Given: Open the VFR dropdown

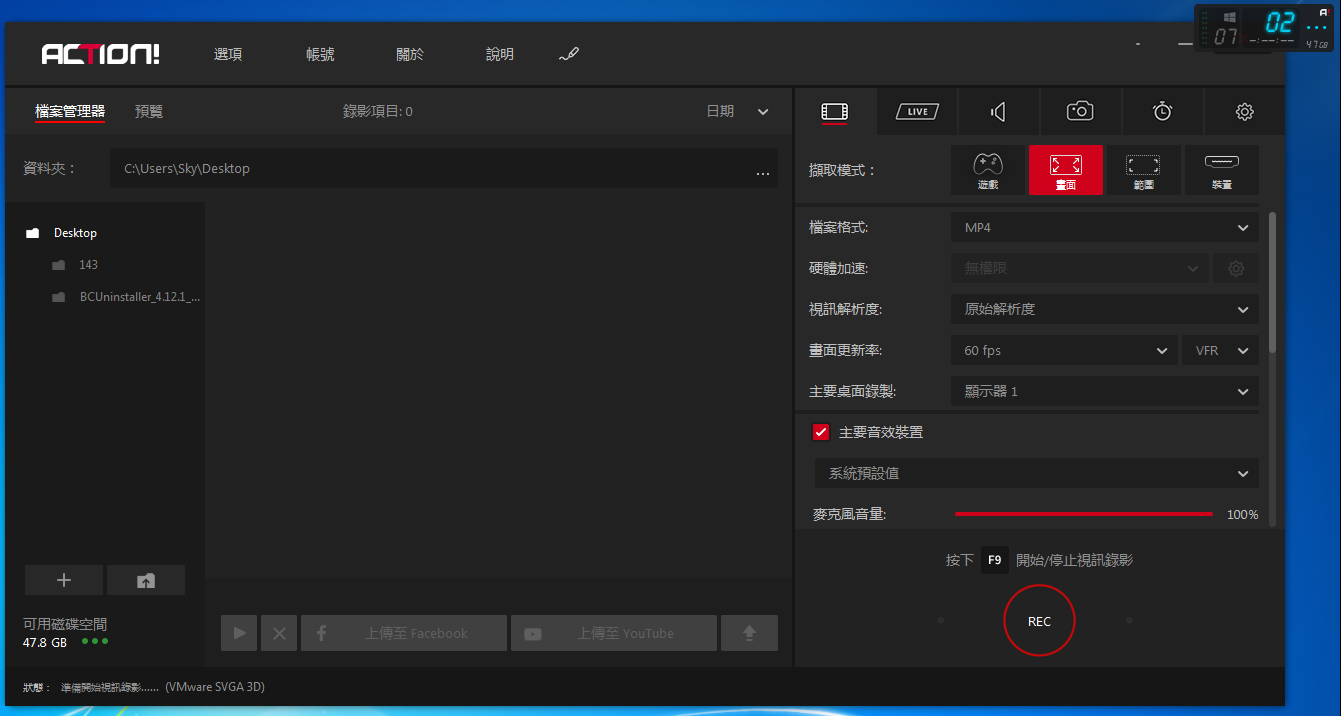Looking at the screenshot, I should (1220, 350).
